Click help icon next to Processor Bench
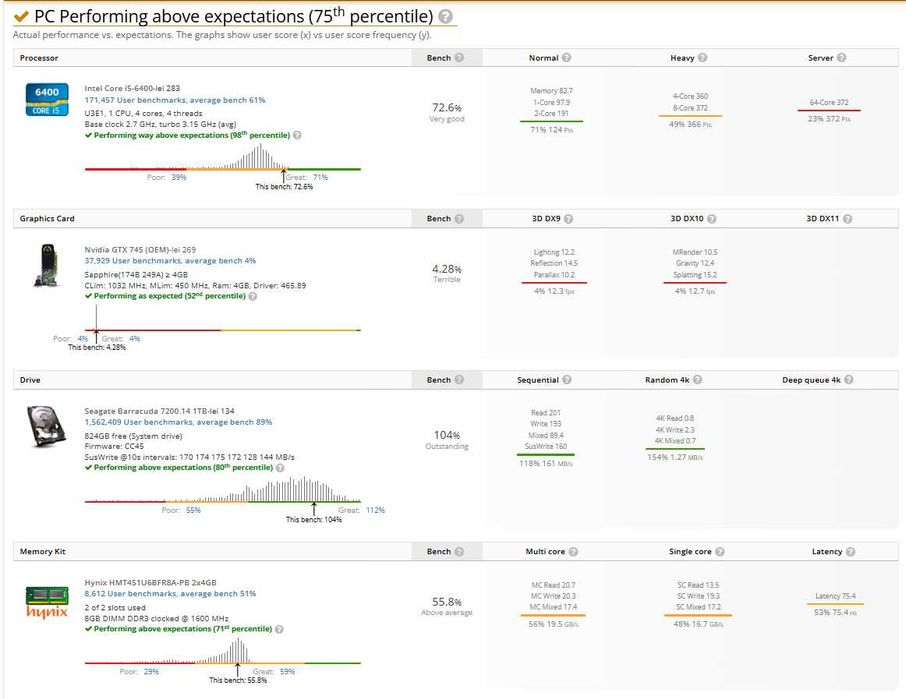This screenshot has width=906, height=699. pos(459,58)
